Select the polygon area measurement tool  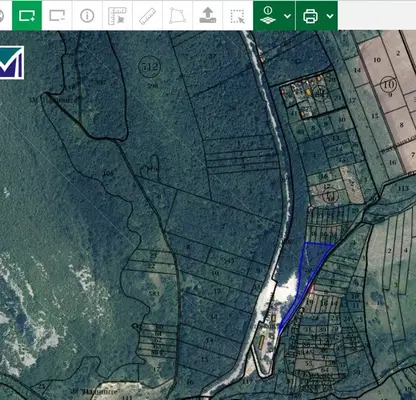click(177, 15)
